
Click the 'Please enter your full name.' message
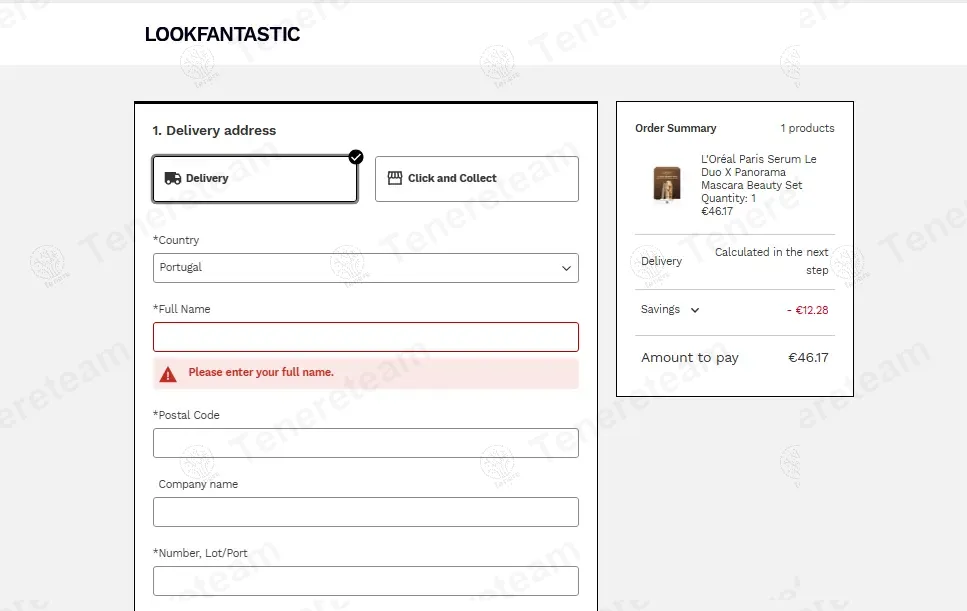(261, 372)
